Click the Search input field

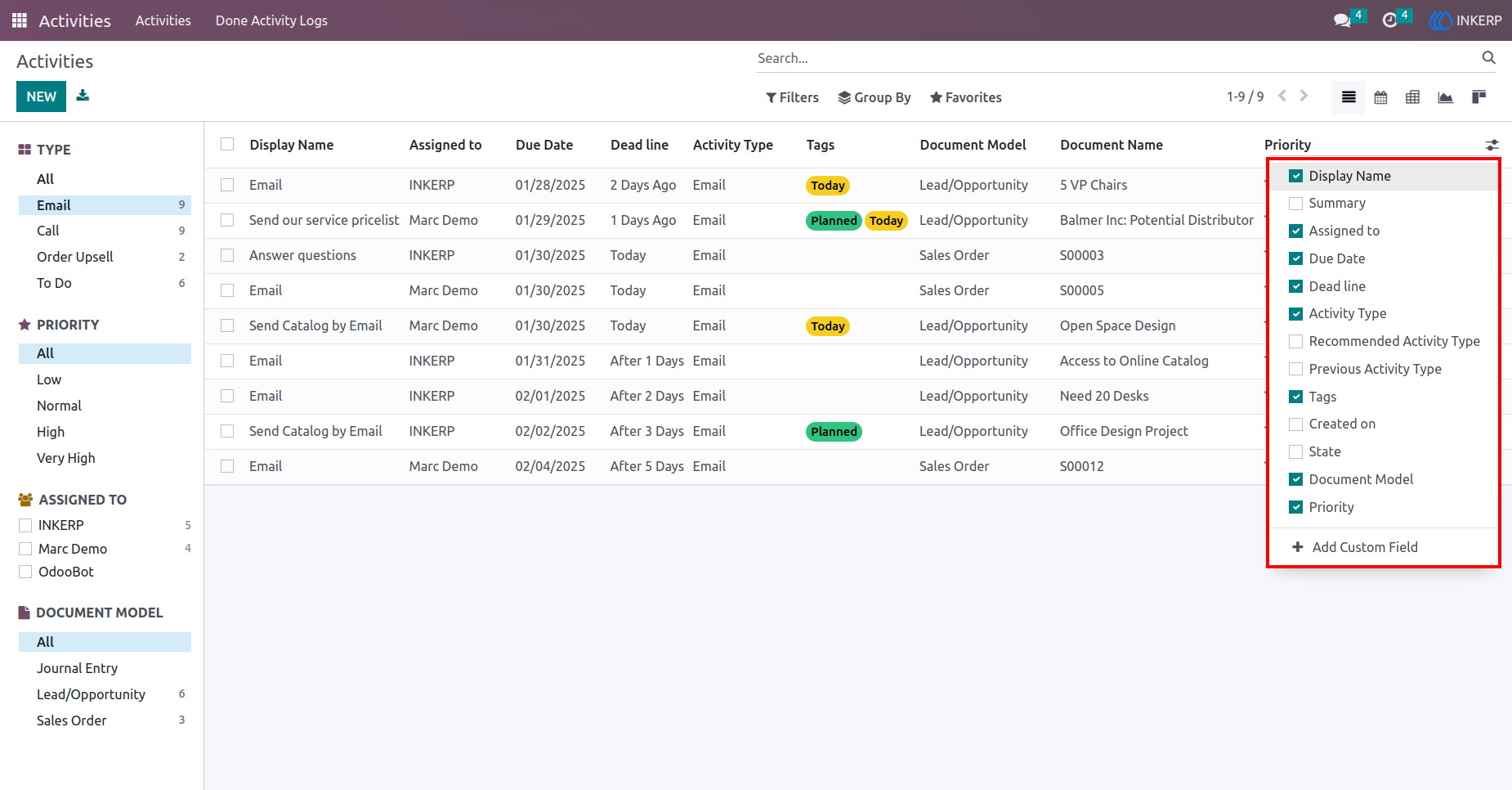1116,58
